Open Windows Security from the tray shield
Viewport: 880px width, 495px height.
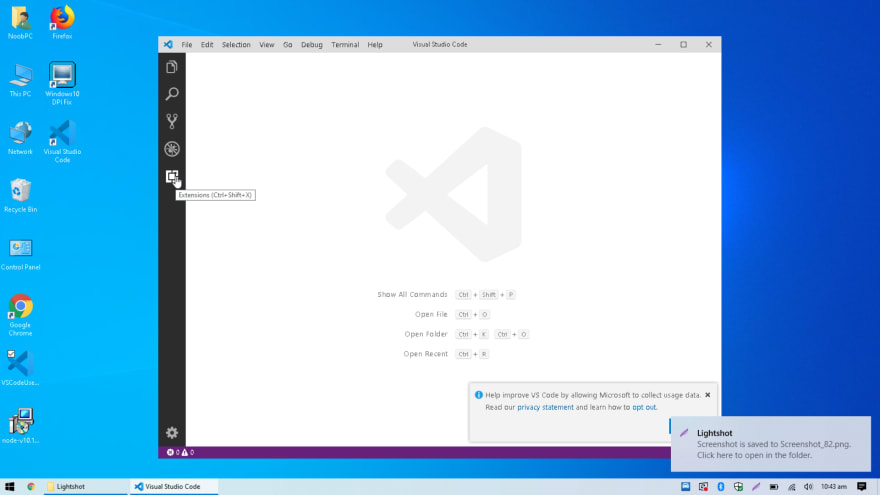click(x=738, y=487)
